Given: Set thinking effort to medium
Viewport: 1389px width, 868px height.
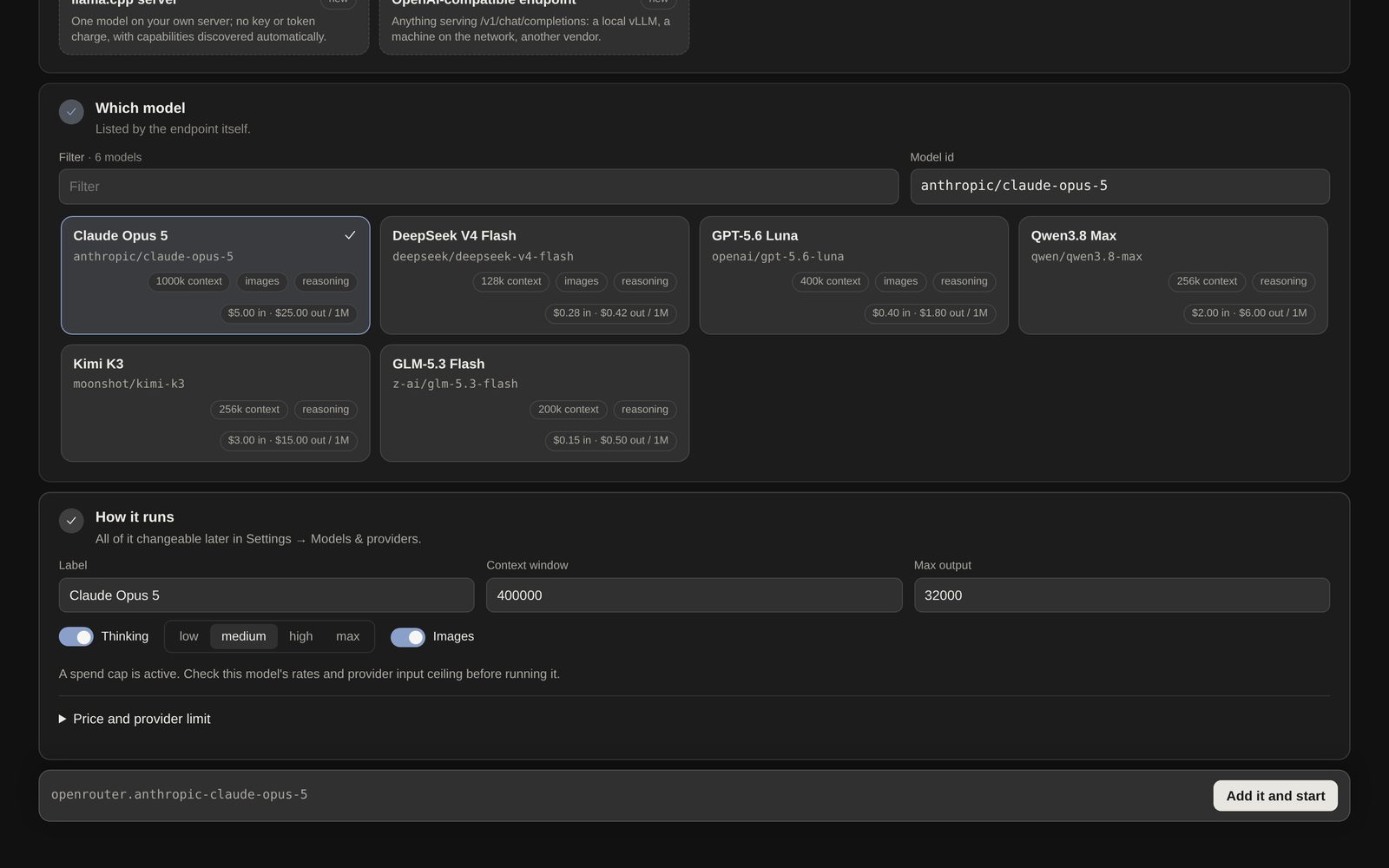Looking at the screenshot, I should (x=244, y=636).
